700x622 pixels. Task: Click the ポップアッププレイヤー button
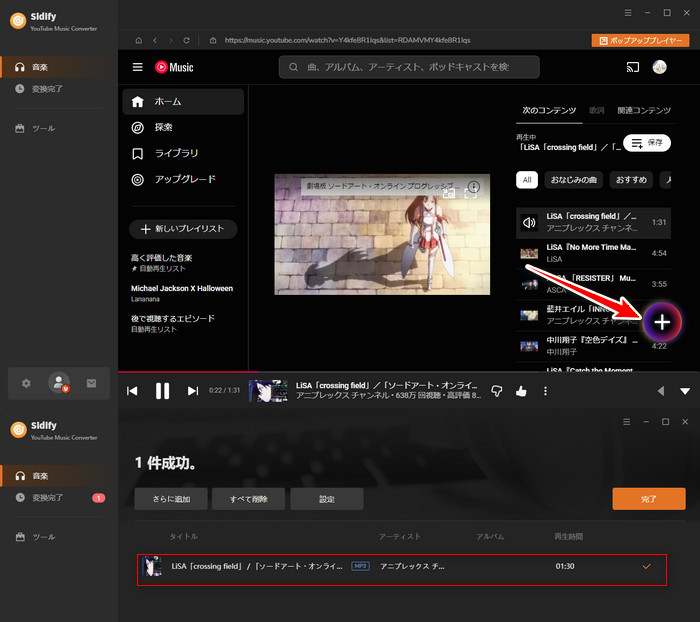click(x=641, y=41)
